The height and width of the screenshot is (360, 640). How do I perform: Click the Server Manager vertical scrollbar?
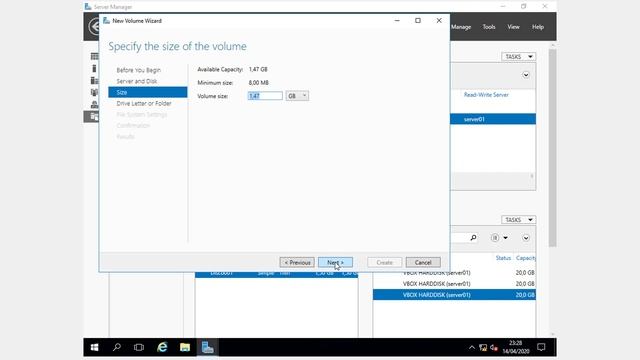click(553, 148)
